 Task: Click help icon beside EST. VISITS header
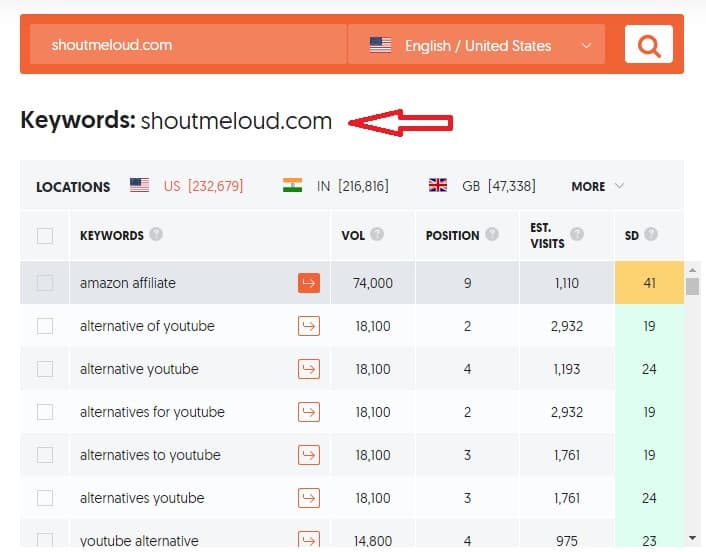point(577,234)
